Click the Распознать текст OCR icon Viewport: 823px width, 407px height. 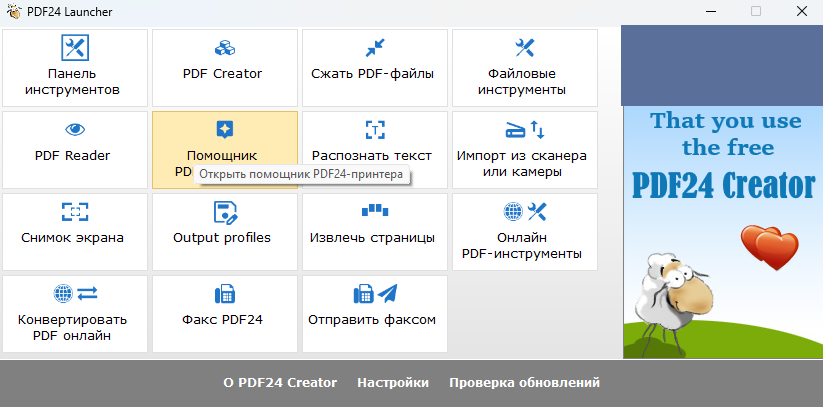tap(375, 130)
